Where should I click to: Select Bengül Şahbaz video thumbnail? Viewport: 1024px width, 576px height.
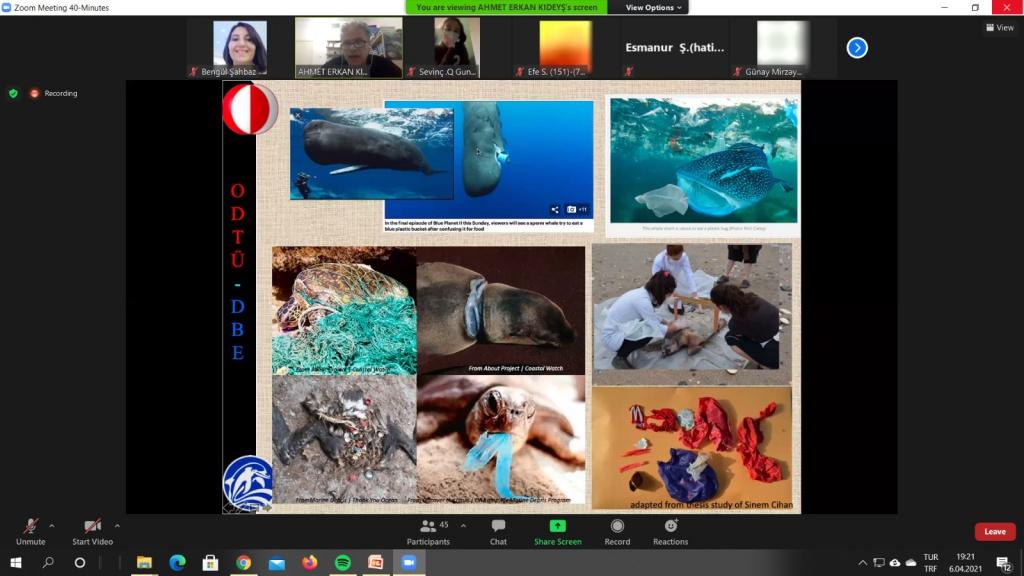tap(240, 48)
